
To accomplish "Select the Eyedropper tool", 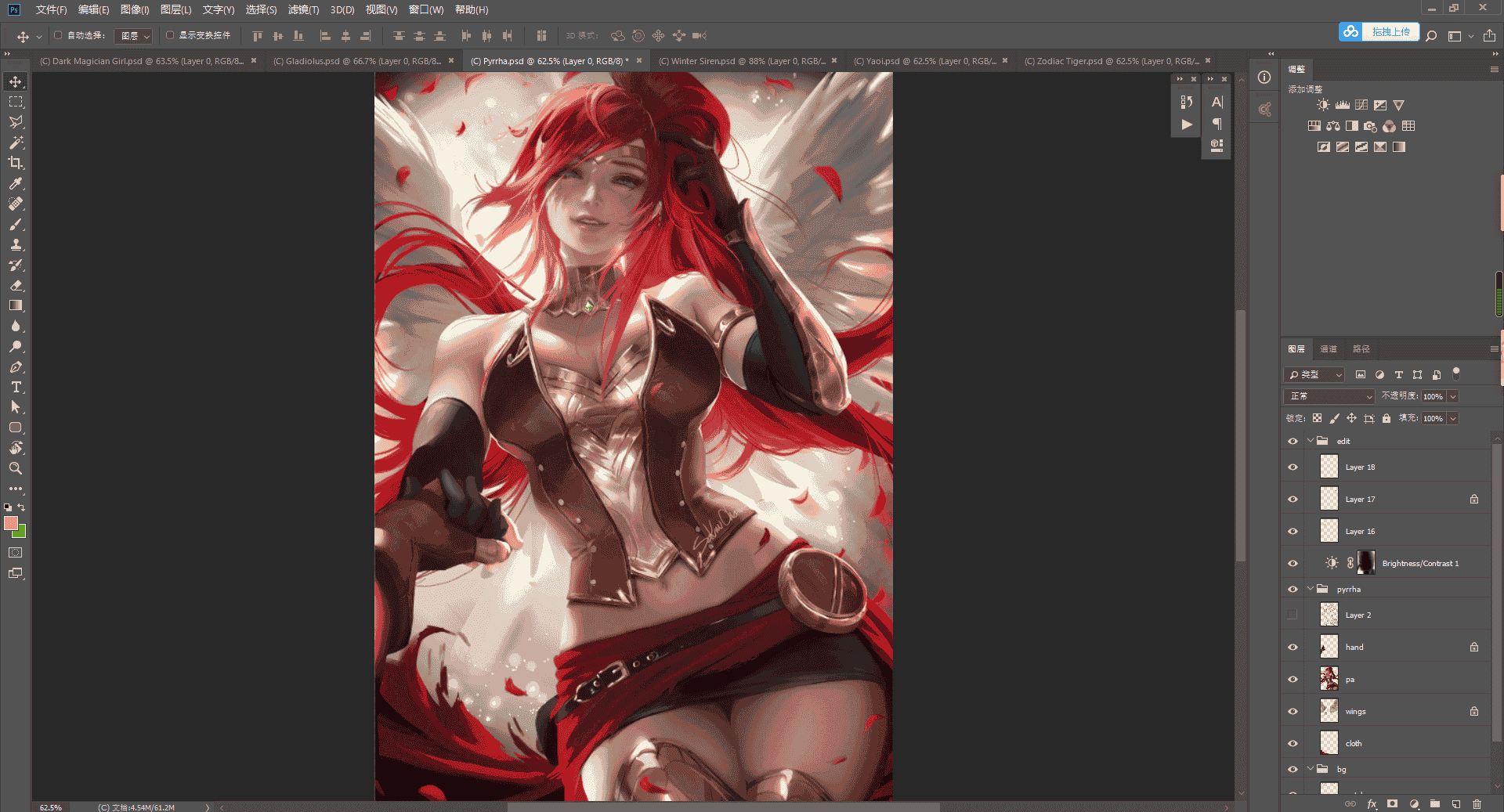I will tap(16, 183).
